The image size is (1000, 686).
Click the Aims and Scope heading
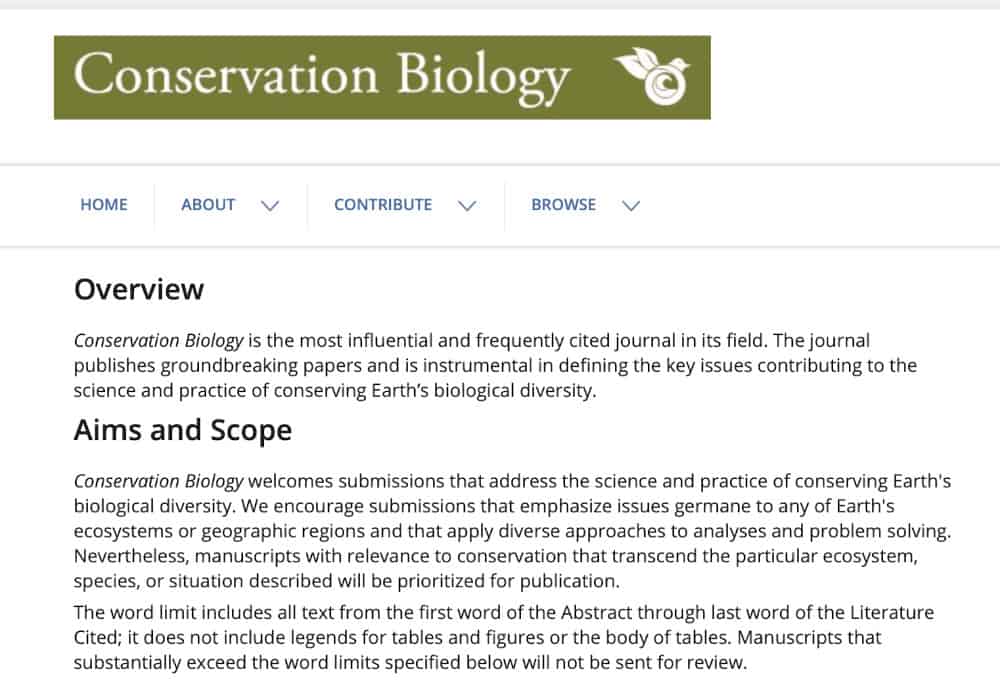[x=183, y=430]
